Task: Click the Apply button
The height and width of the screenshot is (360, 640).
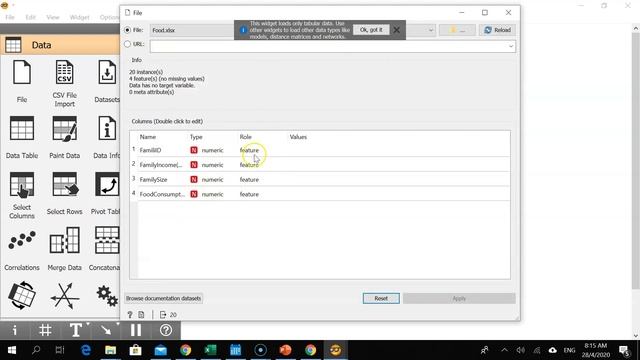Action: (459, 298)
